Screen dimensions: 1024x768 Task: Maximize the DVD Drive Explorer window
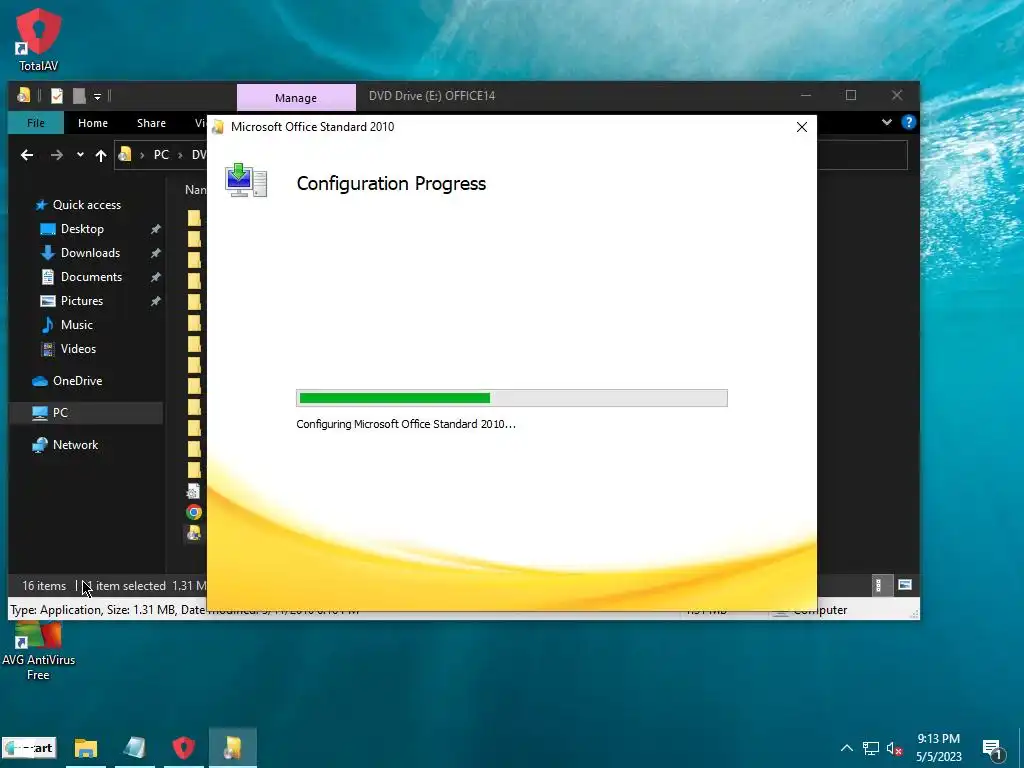point(850,95)
